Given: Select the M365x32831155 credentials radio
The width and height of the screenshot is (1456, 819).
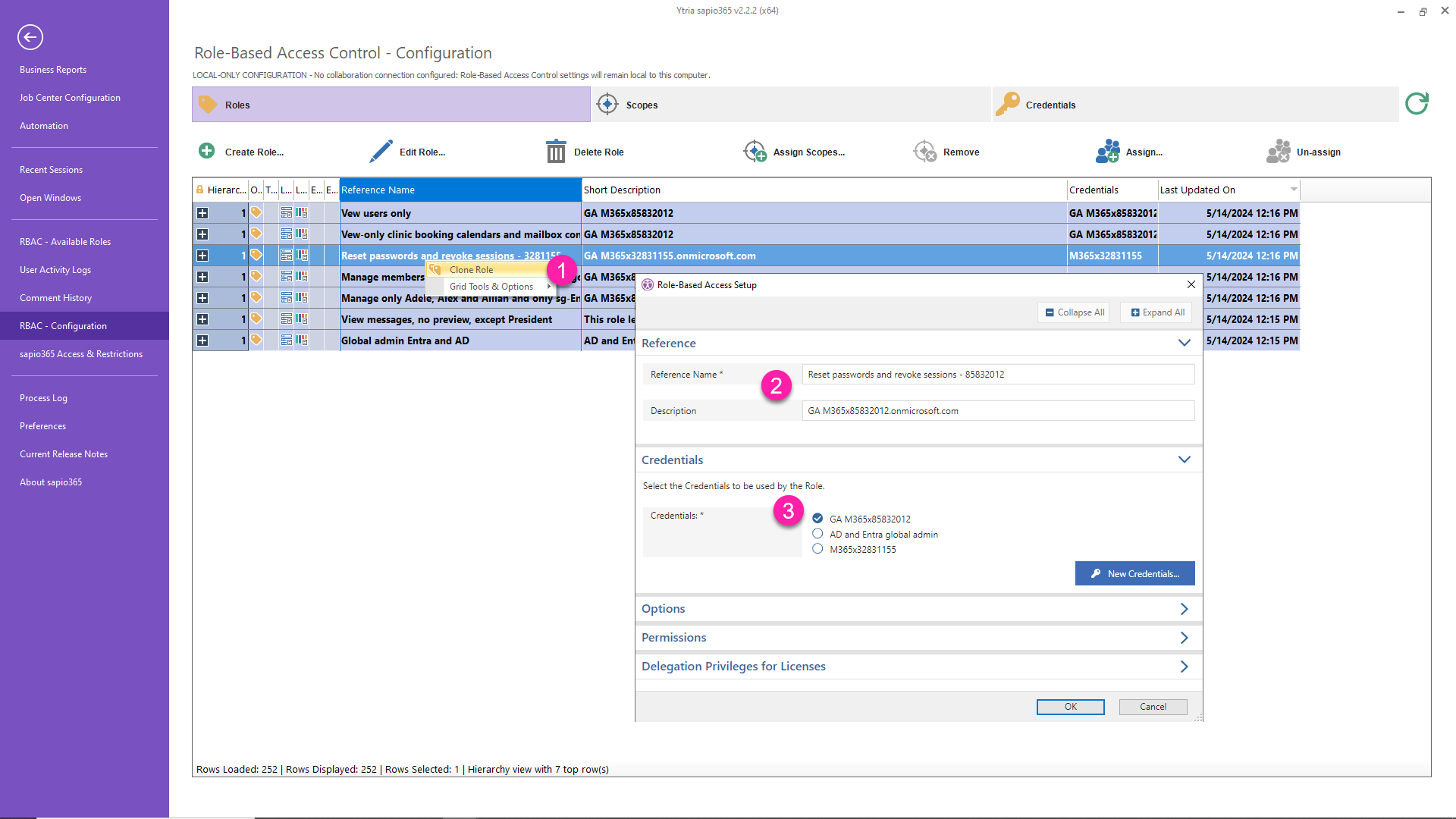Looking at the screenshot, I should pyautogui.click(x=817, y=548).
